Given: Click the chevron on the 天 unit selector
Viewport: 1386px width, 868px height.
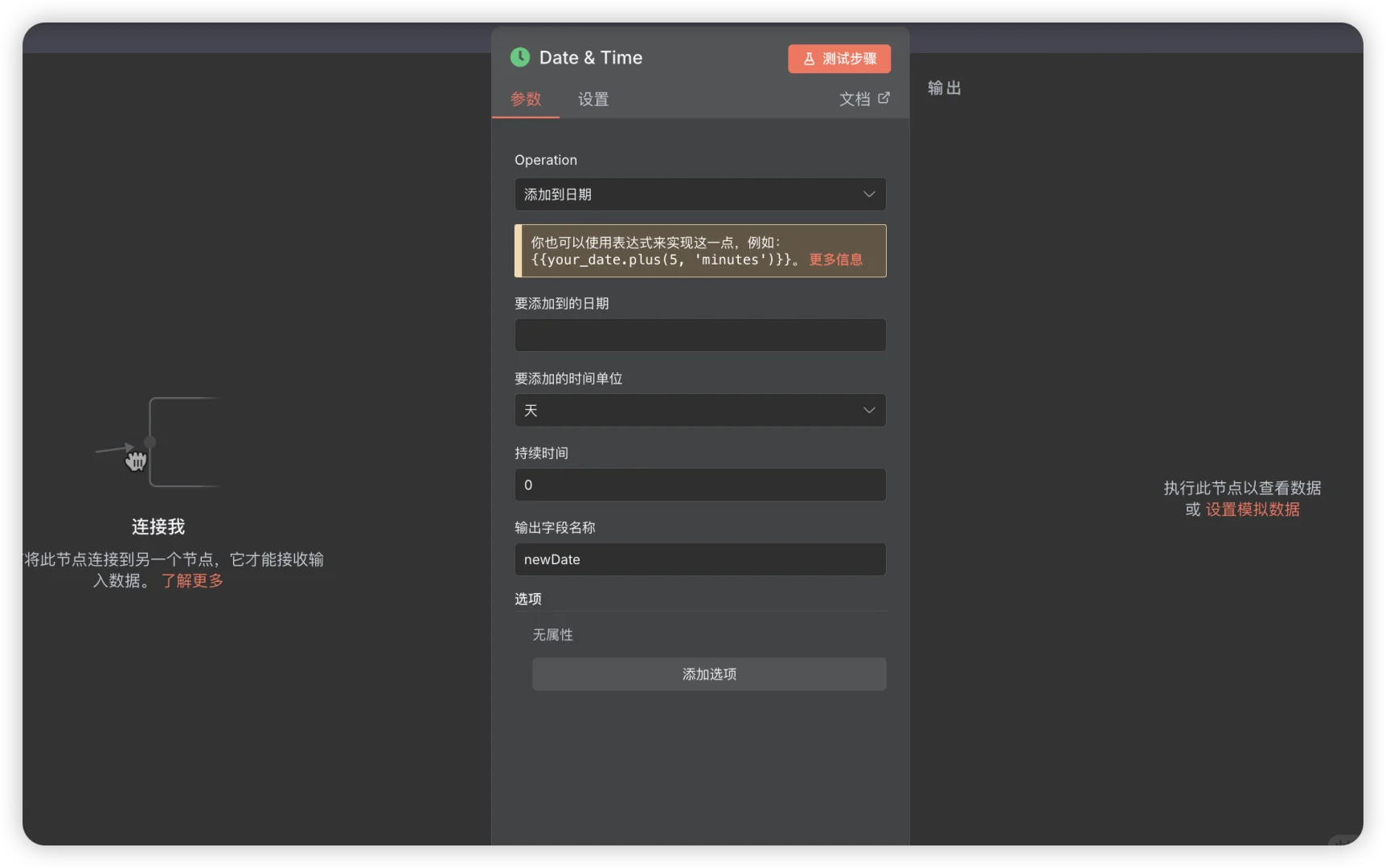Looking at the screenshot, I should (869, 410).
